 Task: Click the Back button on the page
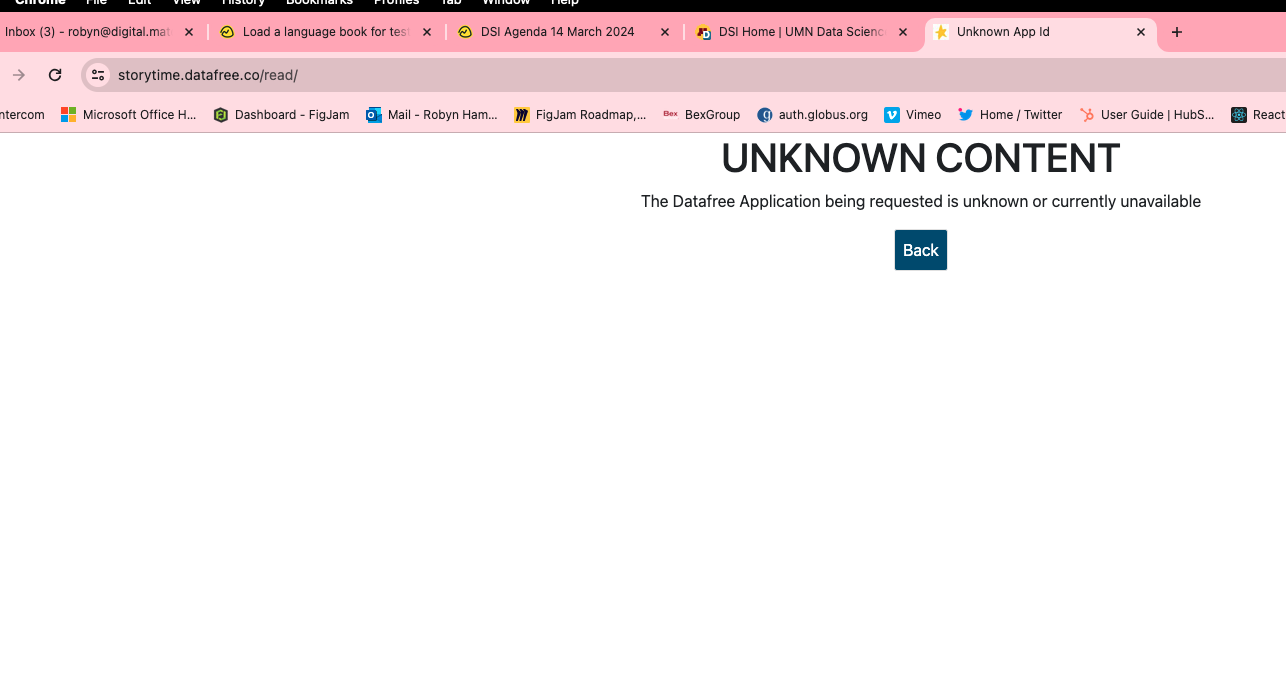[920, 250]
